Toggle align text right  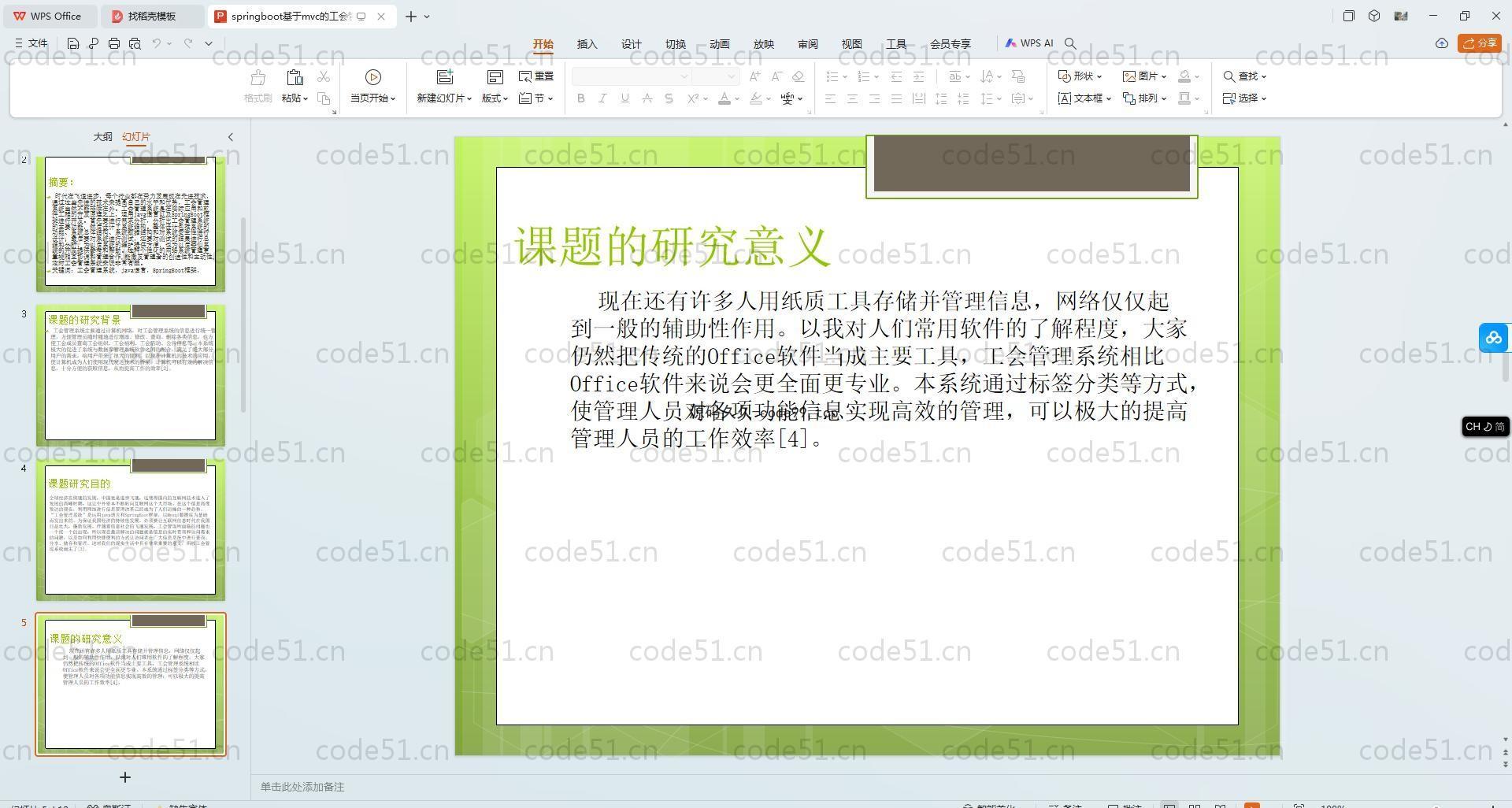coord(874,98)
